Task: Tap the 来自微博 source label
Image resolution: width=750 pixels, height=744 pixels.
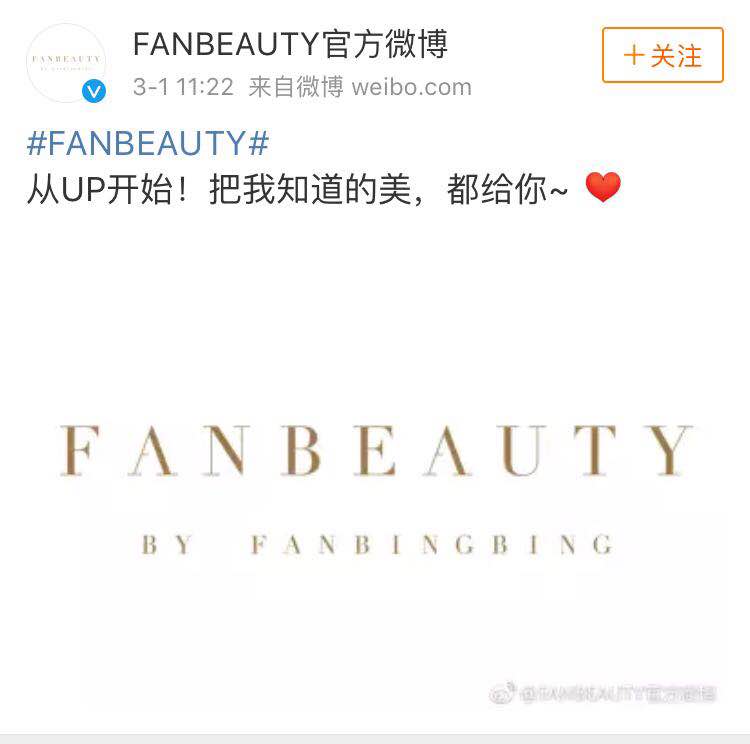Action: point(296,87)
